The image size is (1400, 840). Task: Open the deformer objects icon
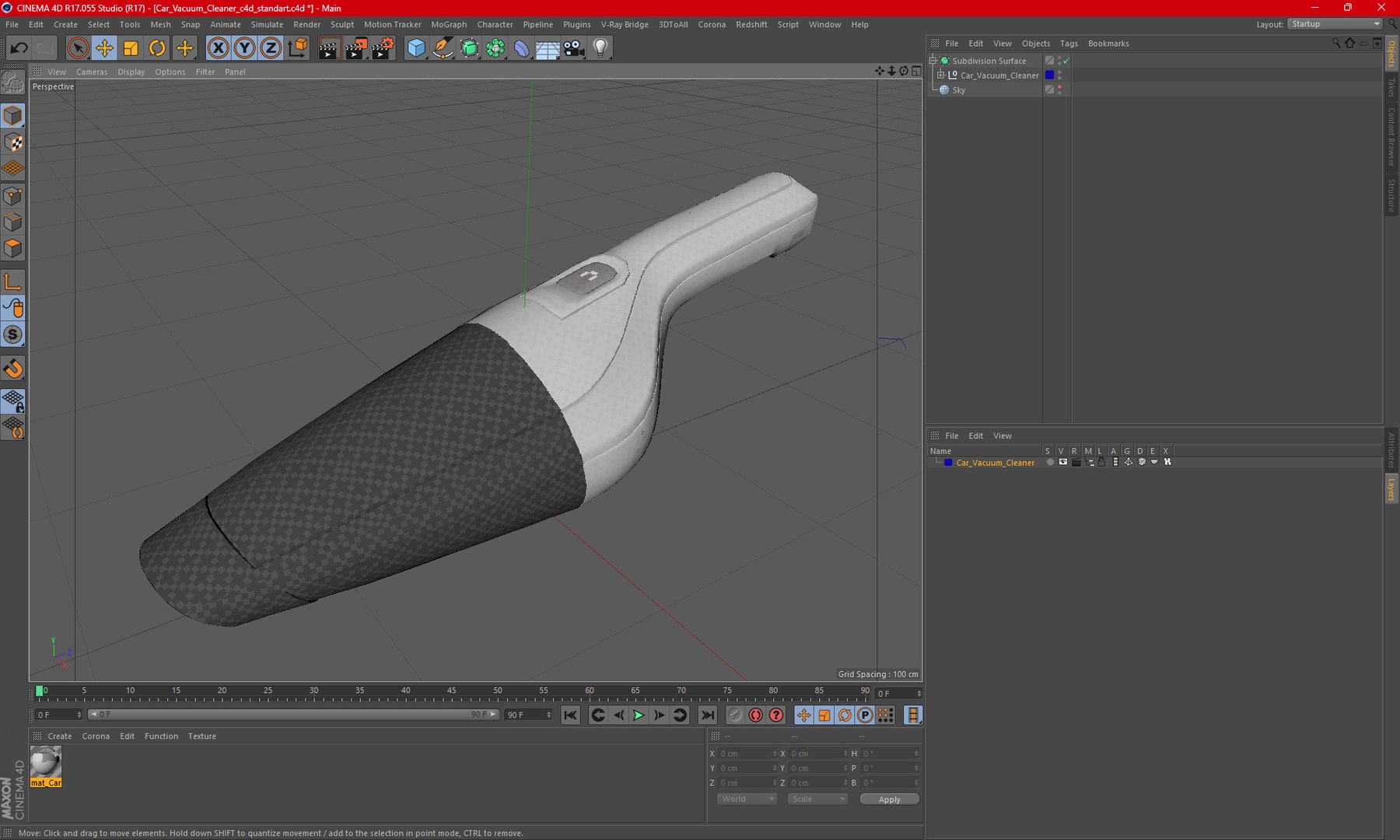click(522, 48)
